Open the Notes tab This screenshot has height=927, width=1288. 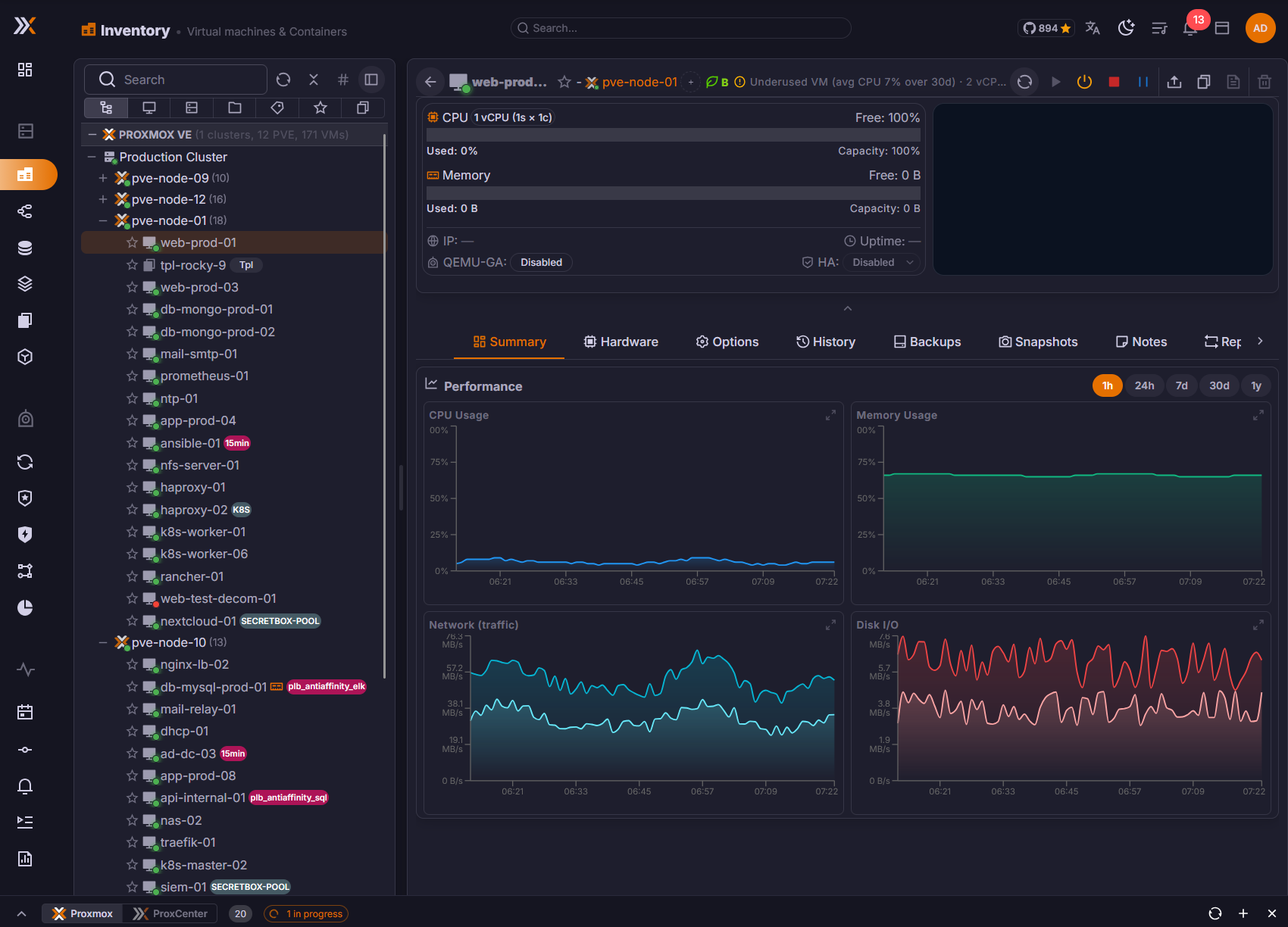pos(1141,342)
